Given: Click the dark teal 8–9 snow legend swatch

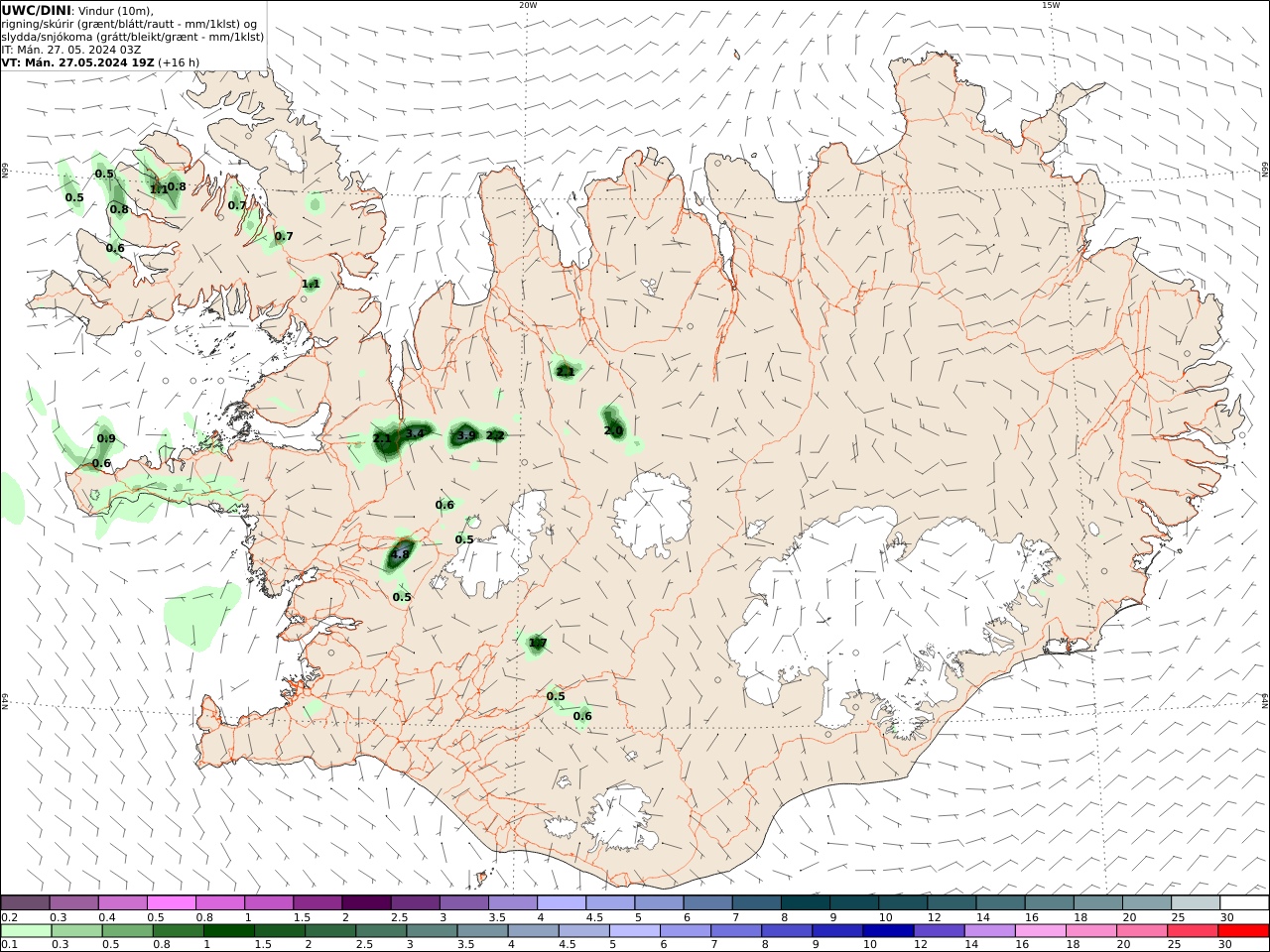Looking at the screenshot, I should (x=806, y=902).
